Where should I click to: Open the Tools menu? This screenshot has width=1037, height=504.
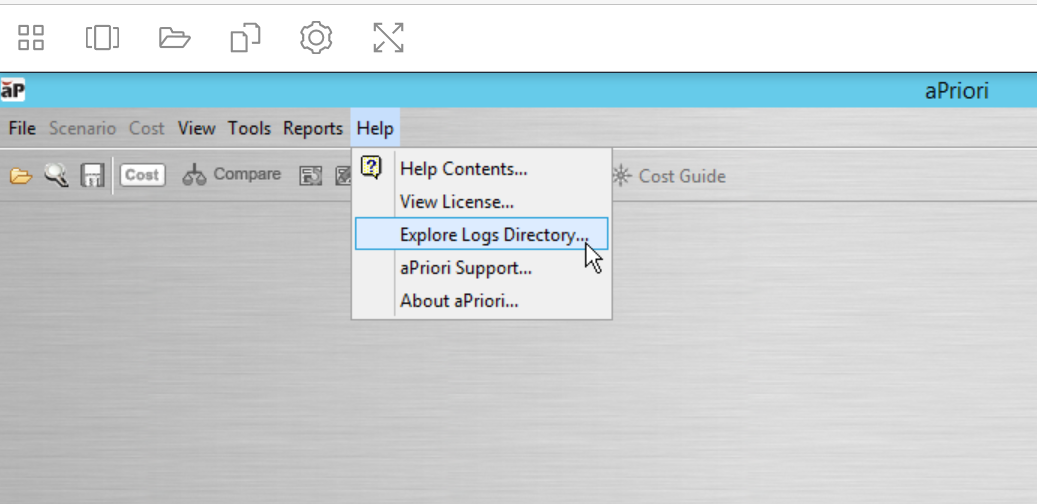pos(249,128)
